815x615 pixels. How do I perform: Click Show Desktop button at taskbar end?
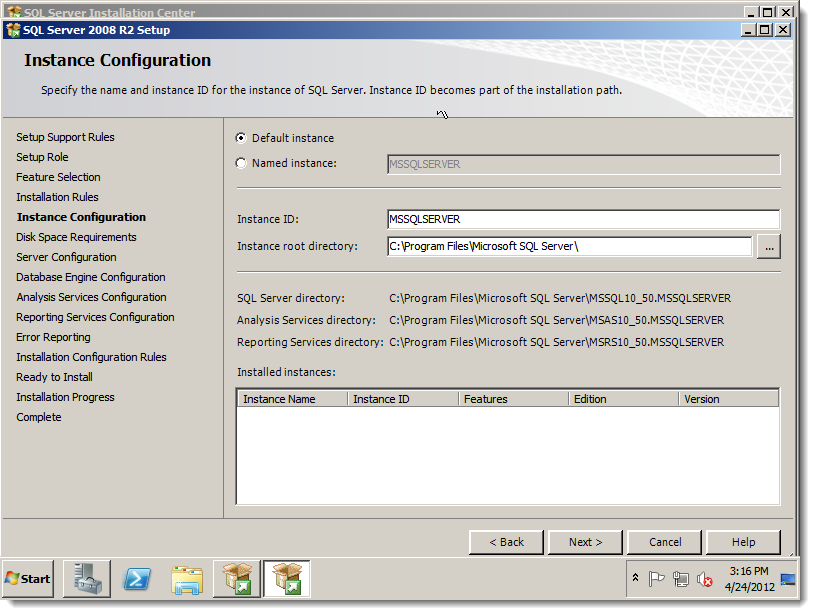click(x=788, y=579)
